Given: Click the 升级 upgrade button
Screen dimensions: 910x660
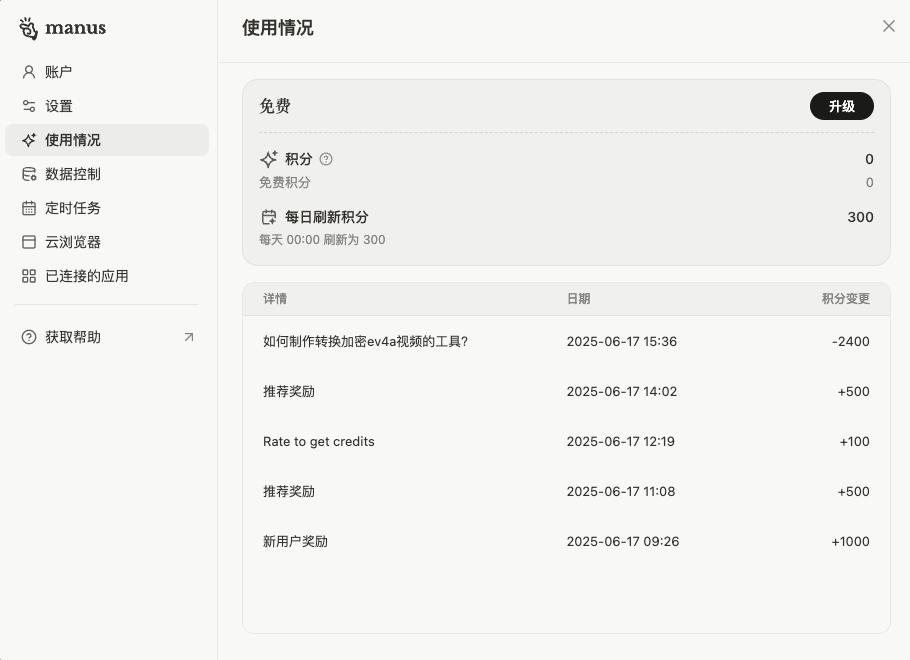Looking at the screenshot, I should [x=842, y=106].
